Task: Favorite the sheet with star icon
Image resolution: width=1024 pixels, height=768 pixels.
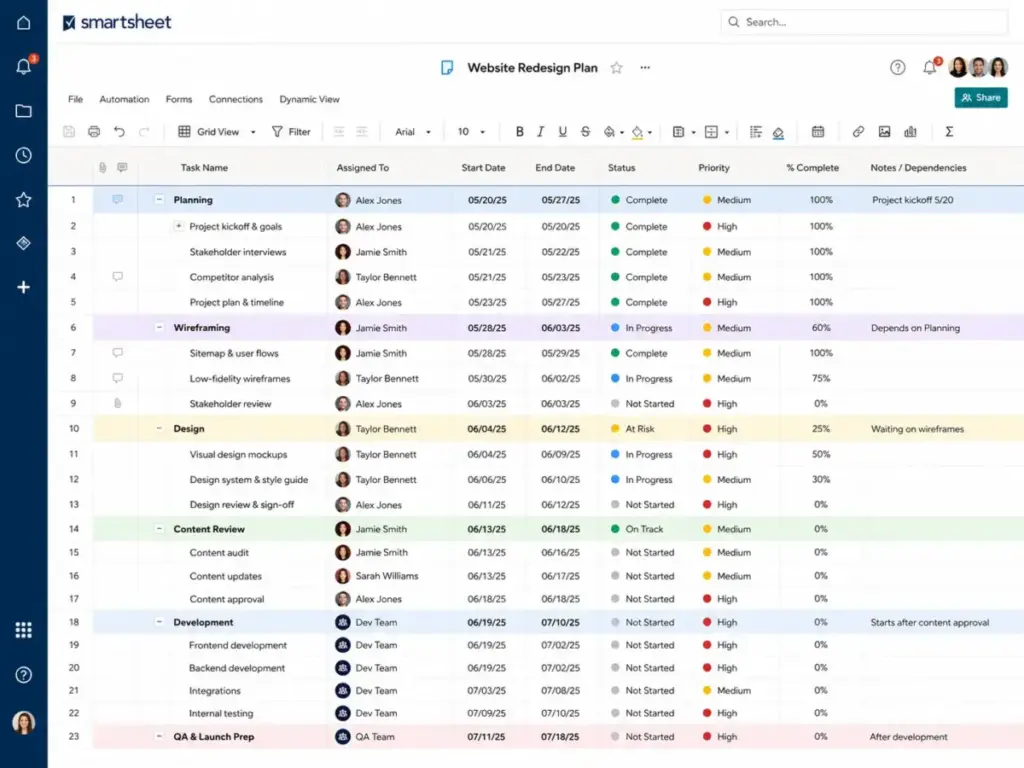Action: pyautogui.click(x=616, y=68)
